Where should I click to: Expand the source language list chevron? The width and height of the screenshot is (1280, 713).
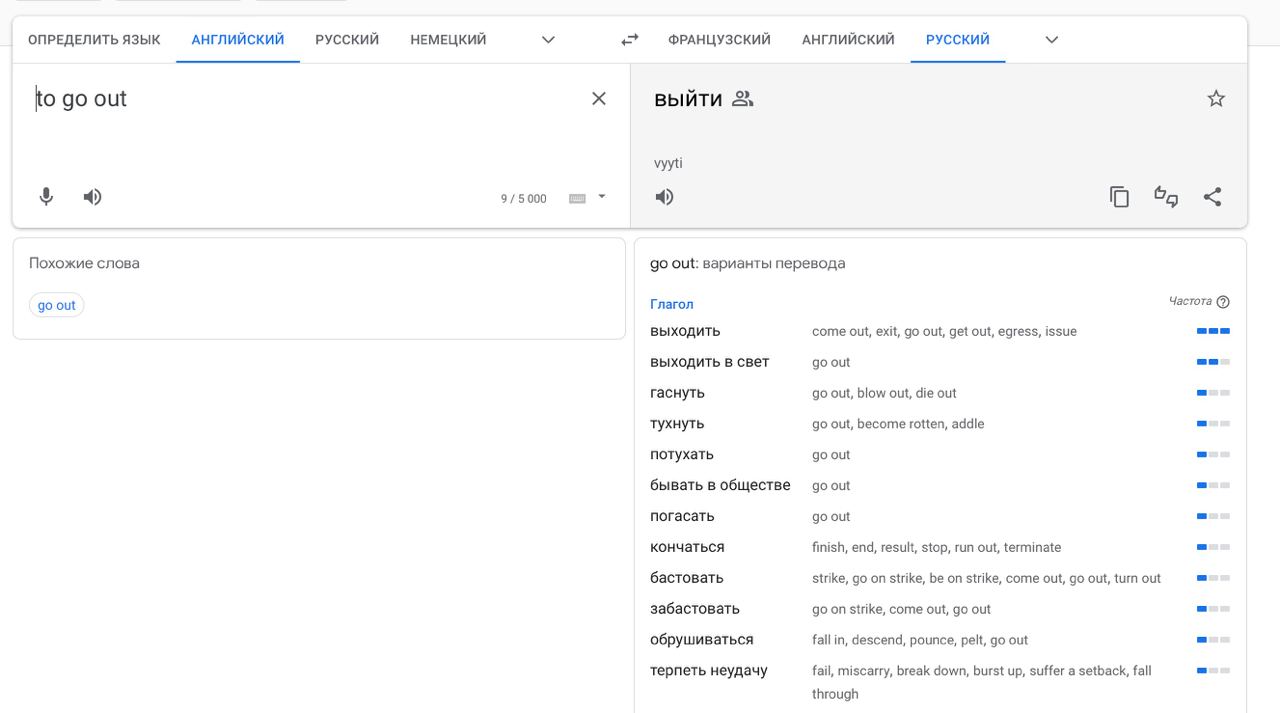point(548,40)
